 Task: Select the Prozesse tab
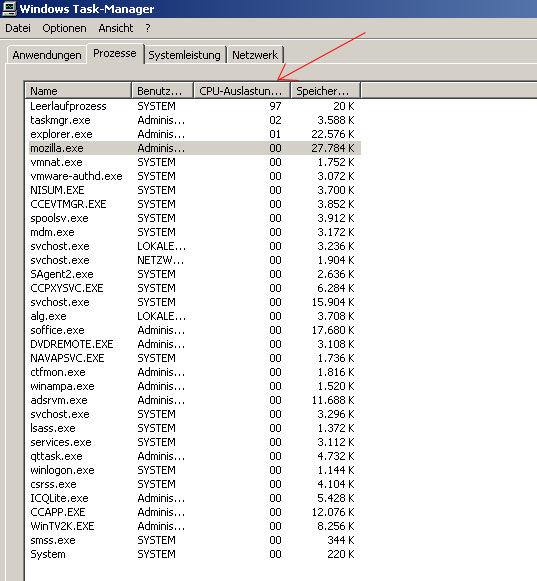[x=115, y=54]
